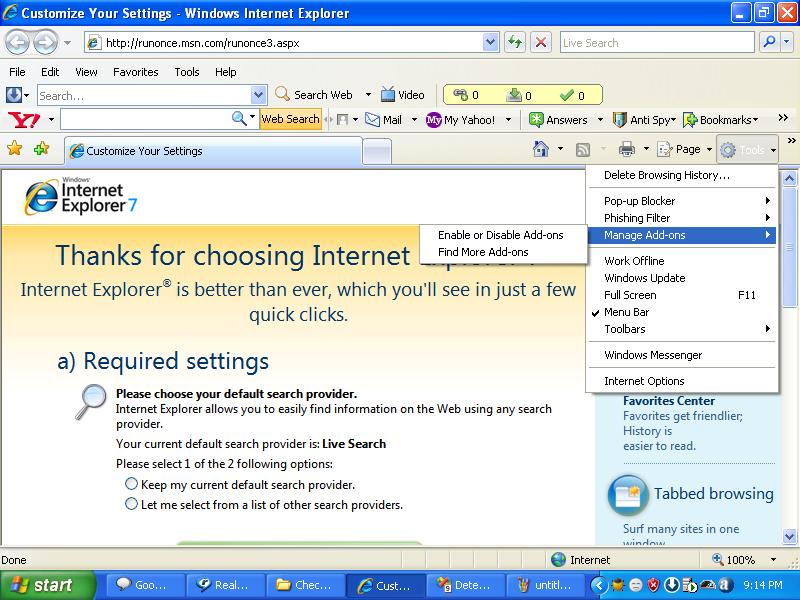Click the Yahoo! Y! logo
800x600 pixels.
tap(24, 120)
